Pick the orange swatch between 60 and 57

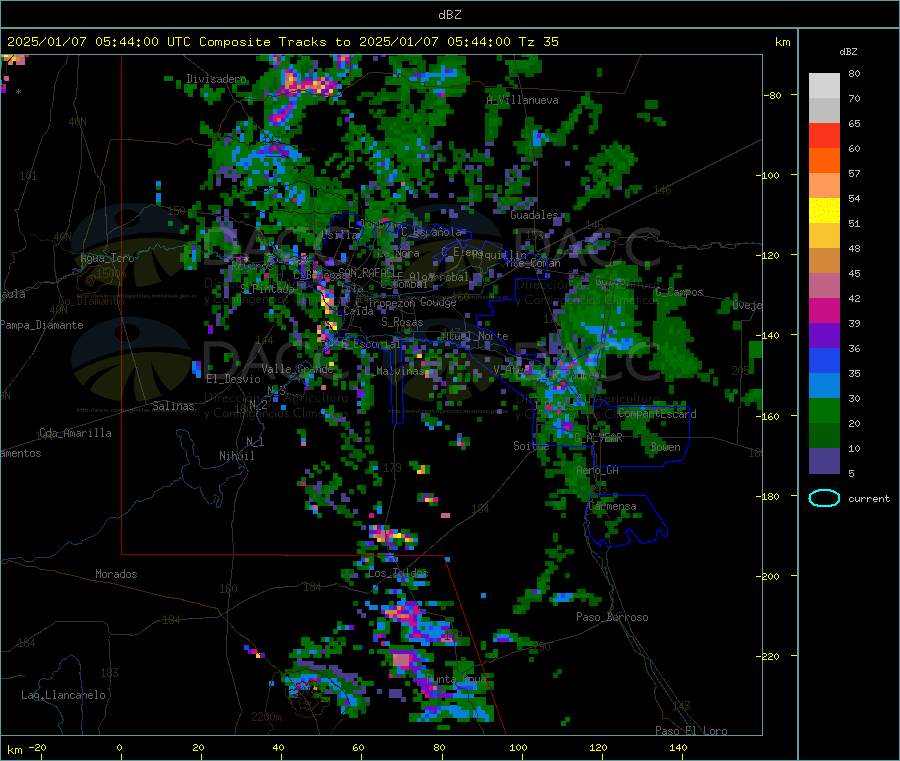(x=824, y=161)
